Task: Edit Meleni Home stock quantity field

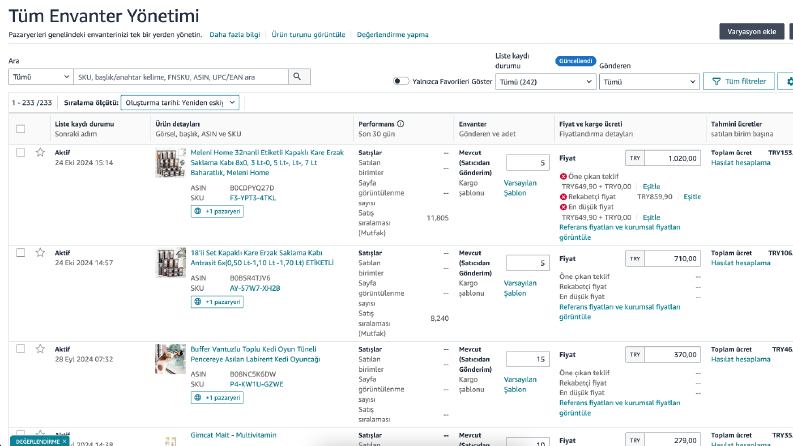Action: [x=527, y=162]
